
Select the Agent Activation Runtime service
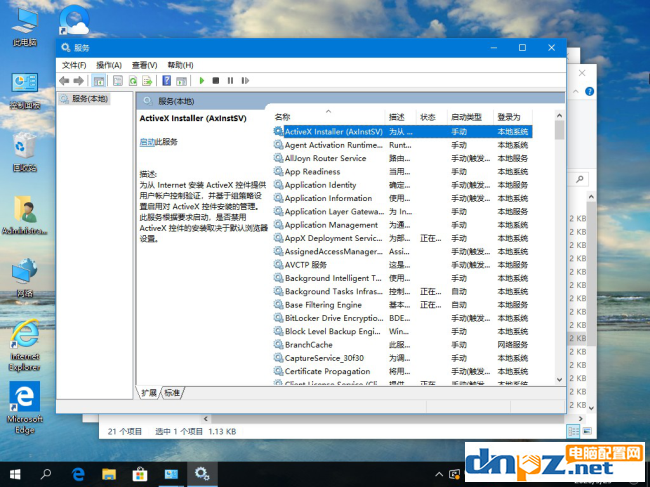point(403,145)
